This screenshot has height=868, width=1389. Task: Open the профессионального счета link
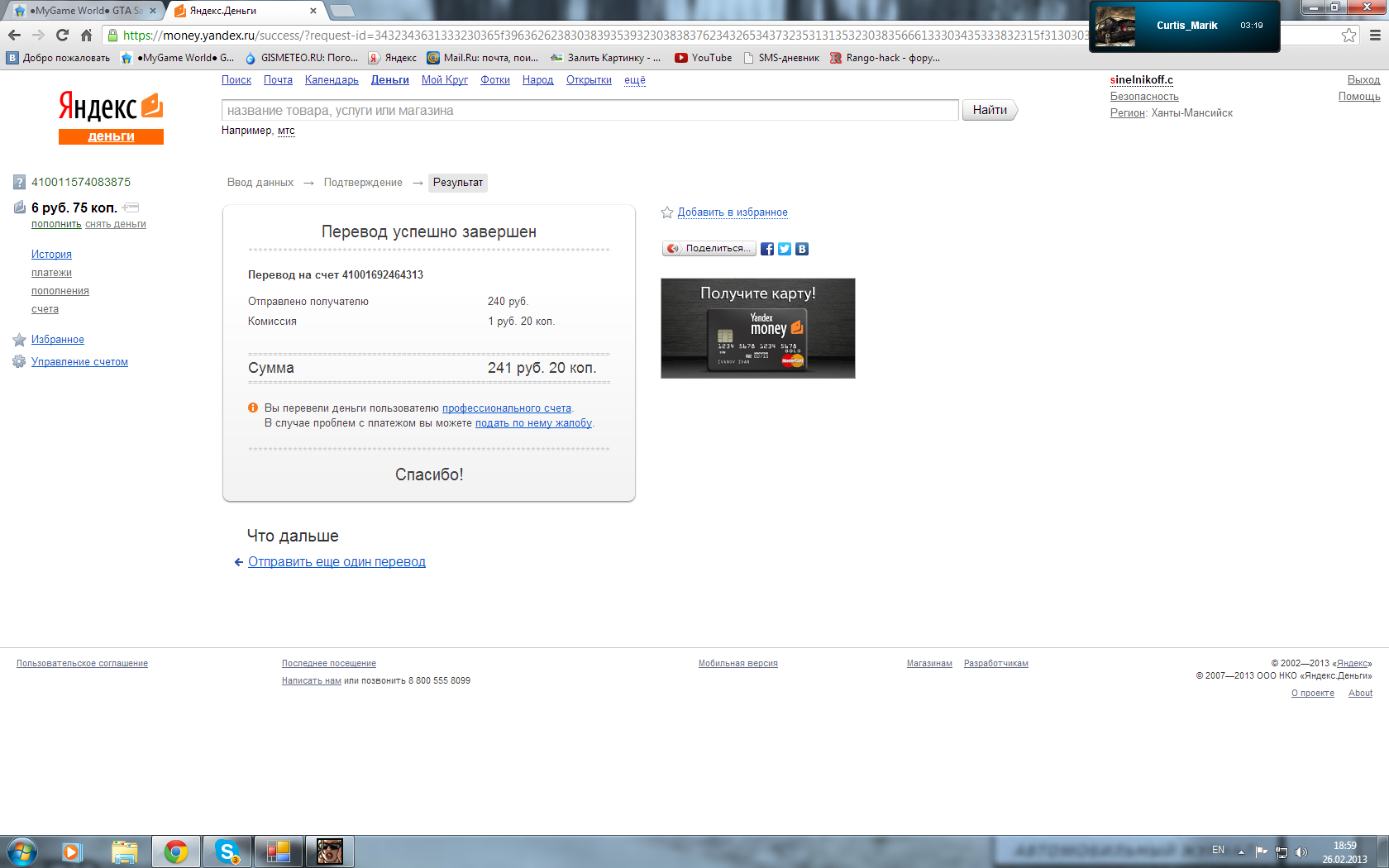[x=507, y=408]
